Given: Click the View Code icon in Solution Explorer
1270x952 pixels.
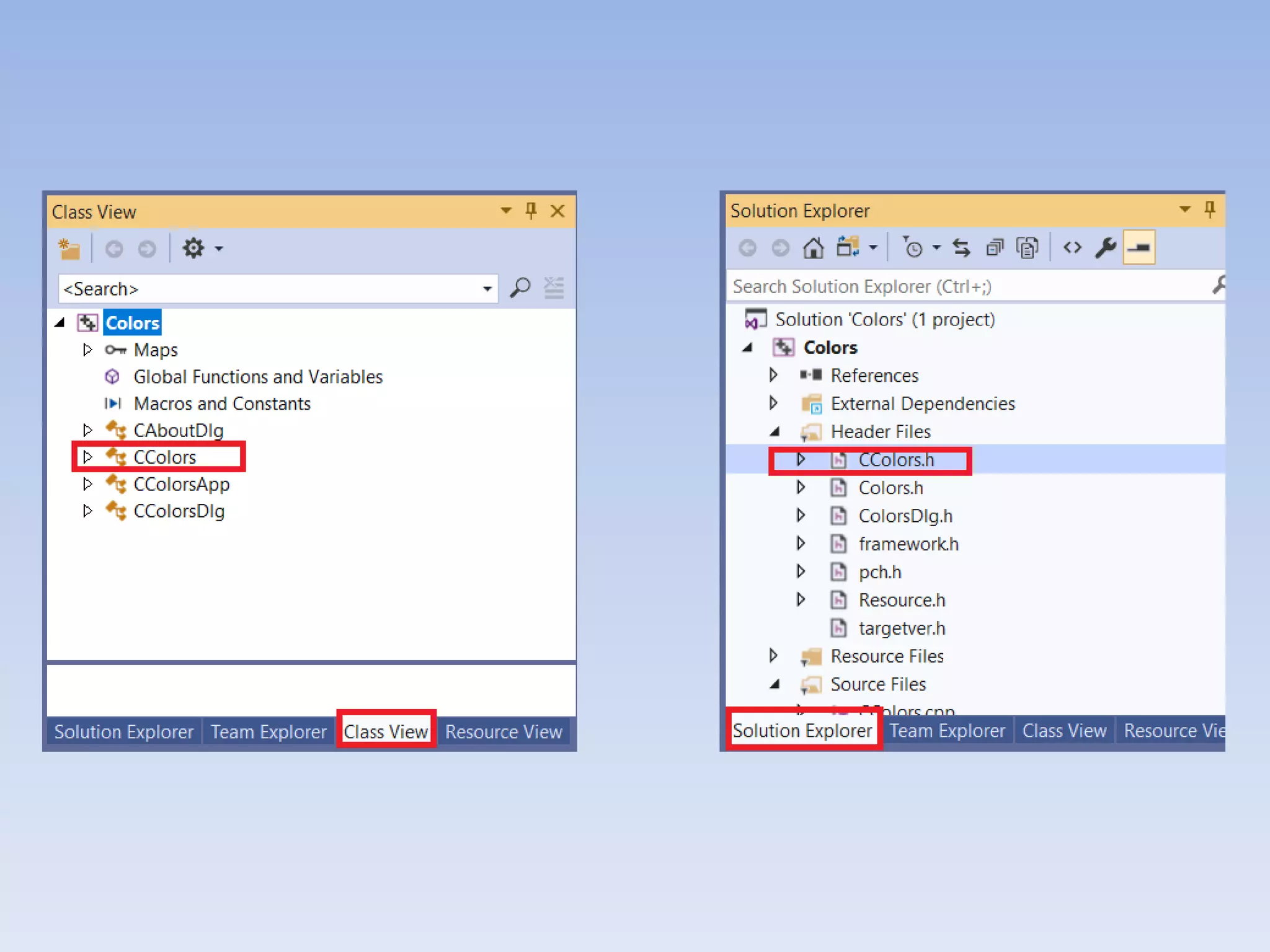Looking at the screenshot, I should point(1072,248).
